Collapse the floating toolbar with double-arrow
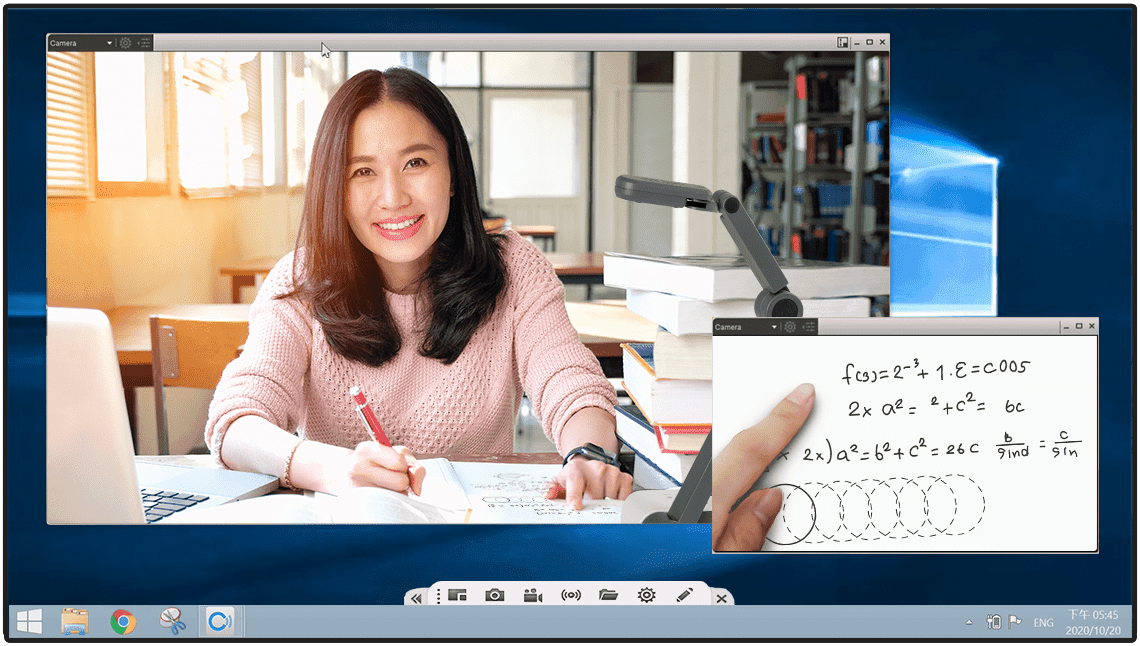 tap(416, 598)
